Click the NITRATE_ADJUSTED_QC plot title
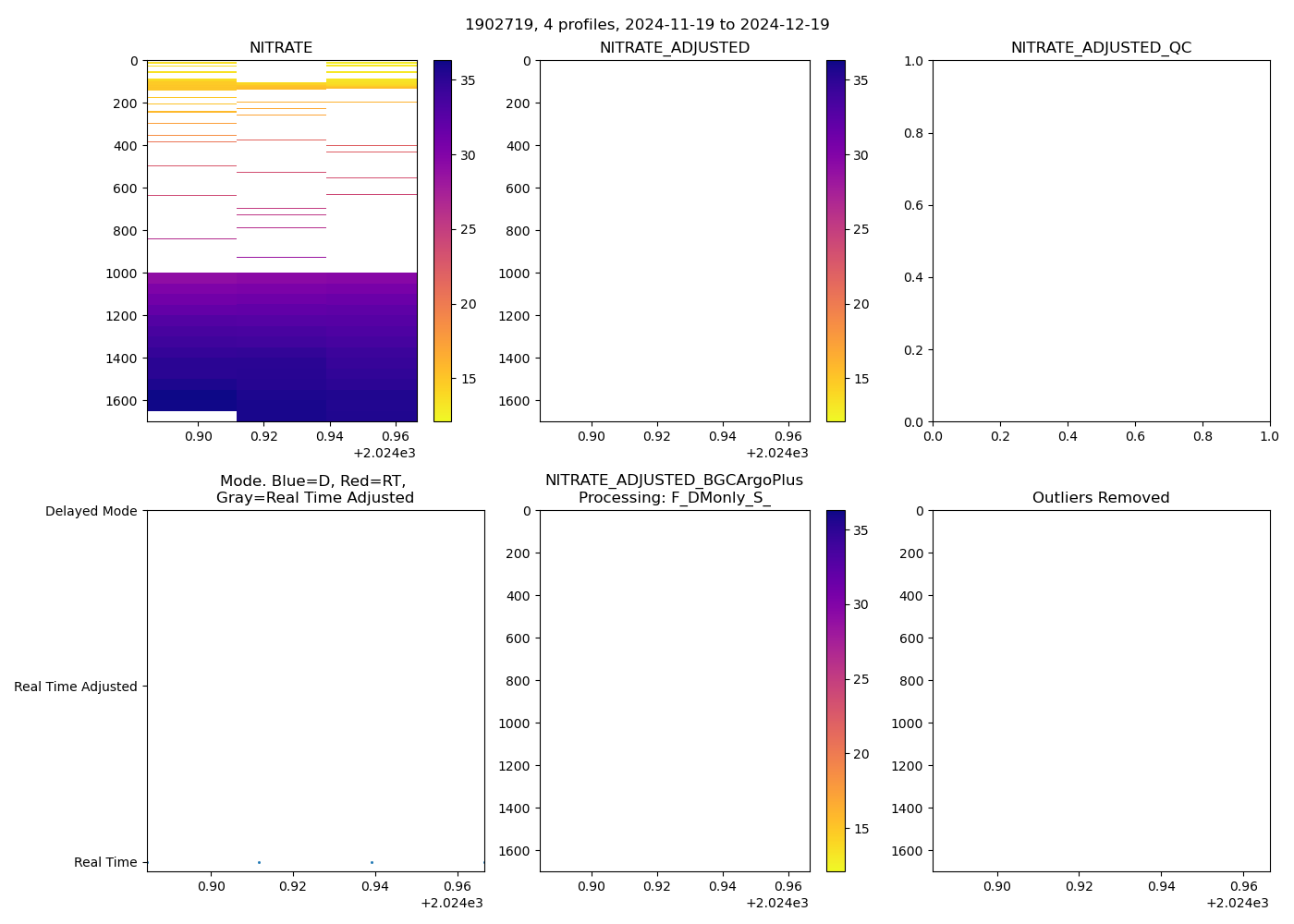 [1101, 48]
